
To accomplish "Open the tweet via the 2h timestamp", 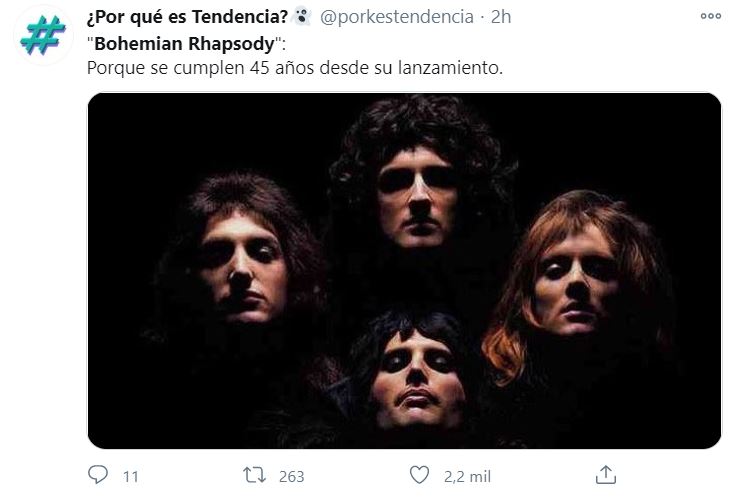I will pos(501,17).
